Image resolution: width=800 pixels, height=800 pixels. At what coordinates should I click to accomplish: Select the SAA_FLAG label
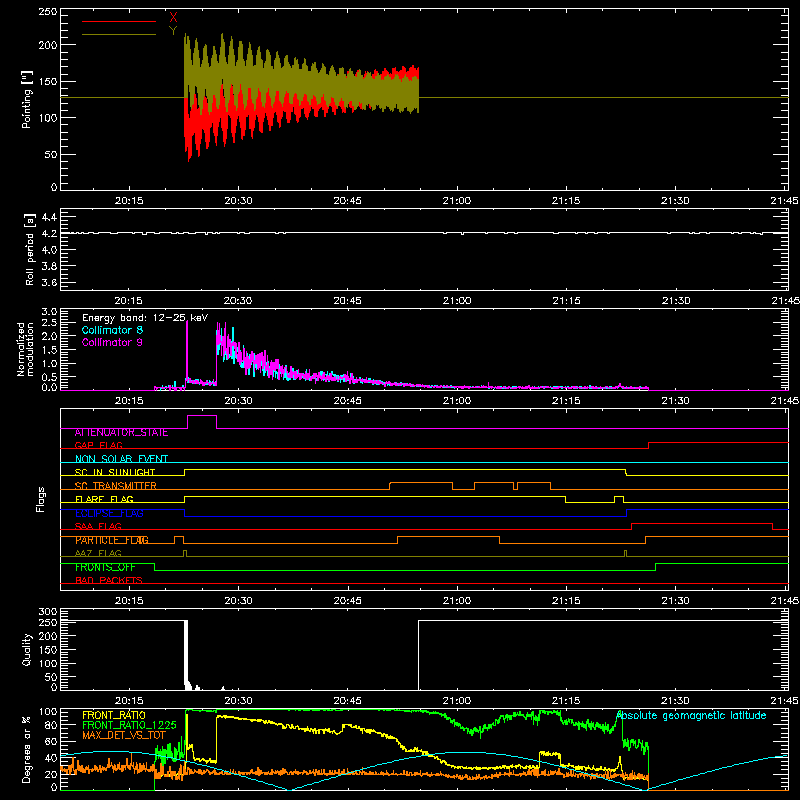(x=98, y=527)
